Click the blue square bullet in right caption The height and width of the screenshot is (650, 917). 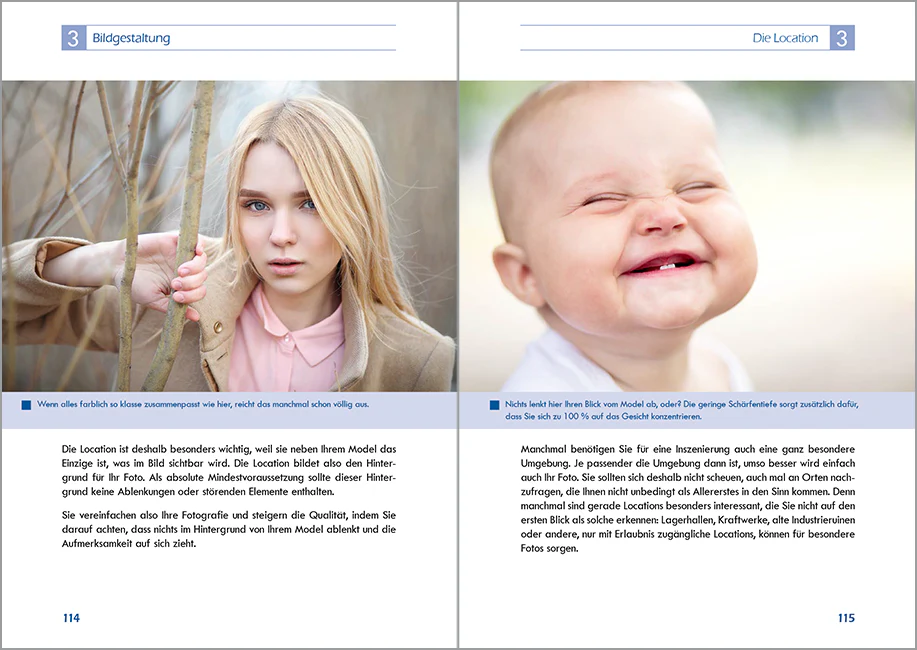(x=495, y=405)
